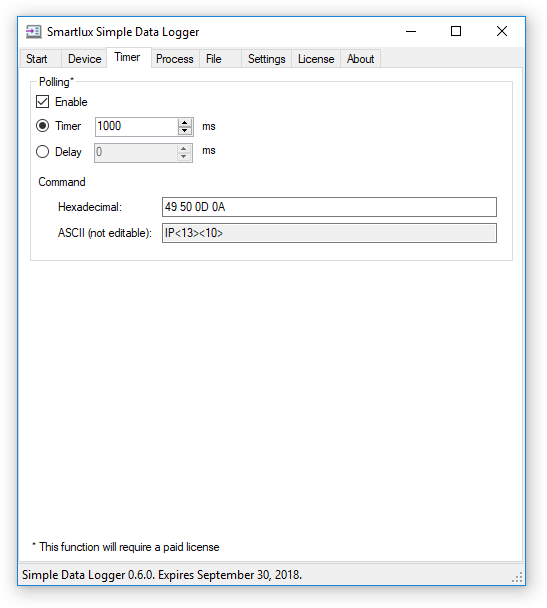Image resolution: width=547 pixels, height=608 pixels.
Task: Click the ASCII not editable field
Action: pyautogui.click(x=329, y=233)
